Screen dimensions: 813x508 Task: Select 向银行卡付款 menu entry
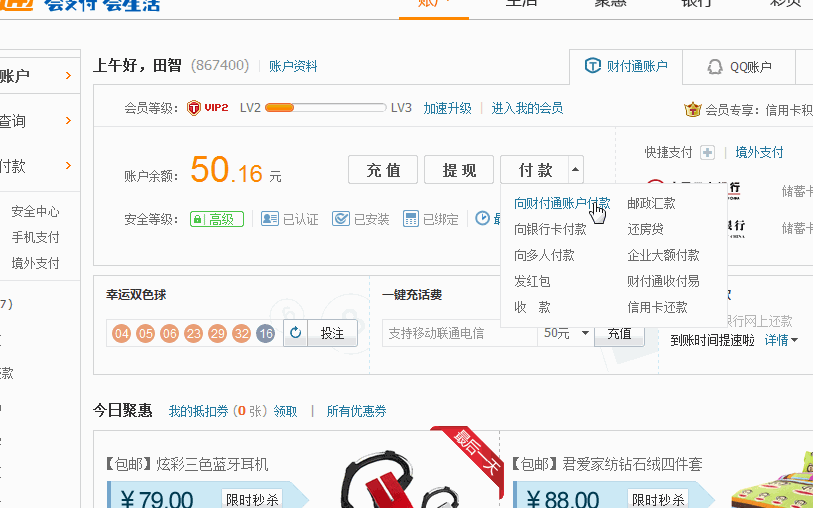pos(550,229)
